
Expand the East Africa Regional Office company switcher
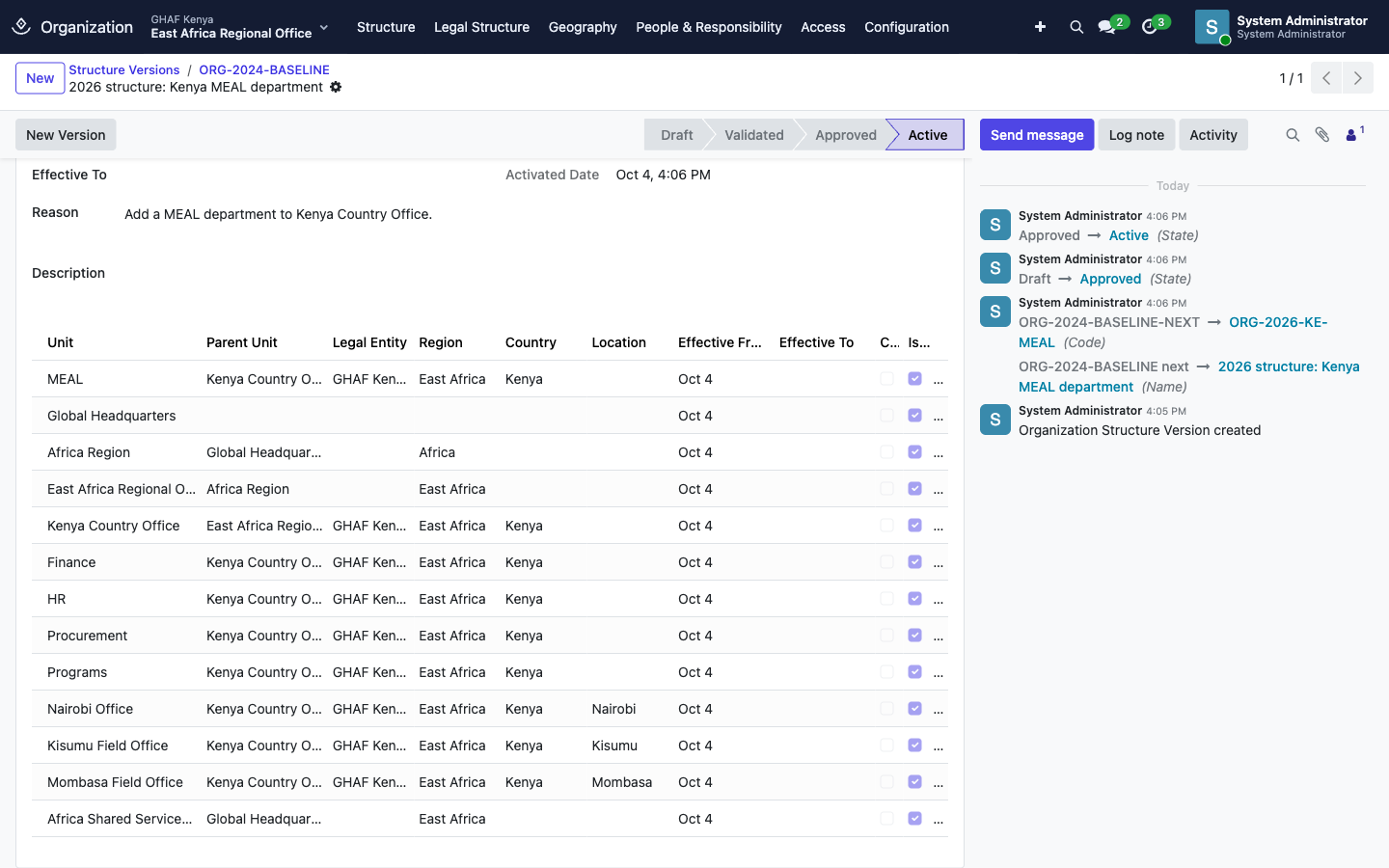[240, 27]
